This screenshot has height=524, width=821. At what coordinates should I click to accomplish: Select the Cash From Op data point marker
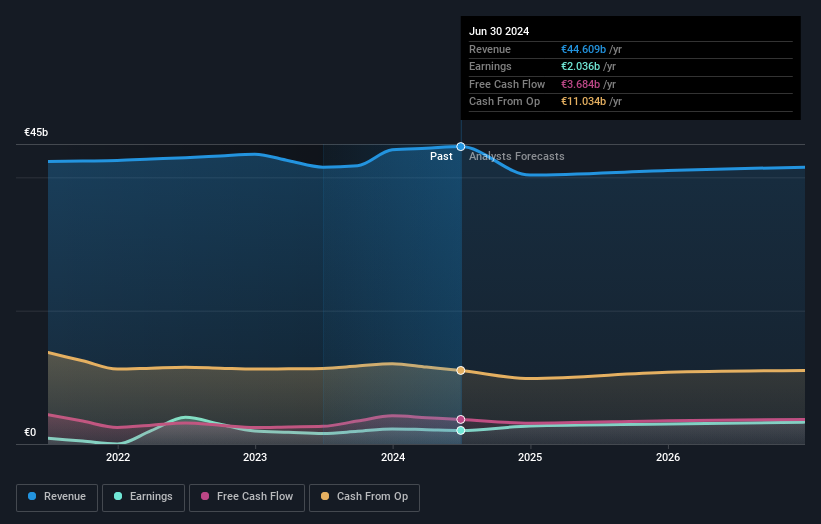(461, 371)
